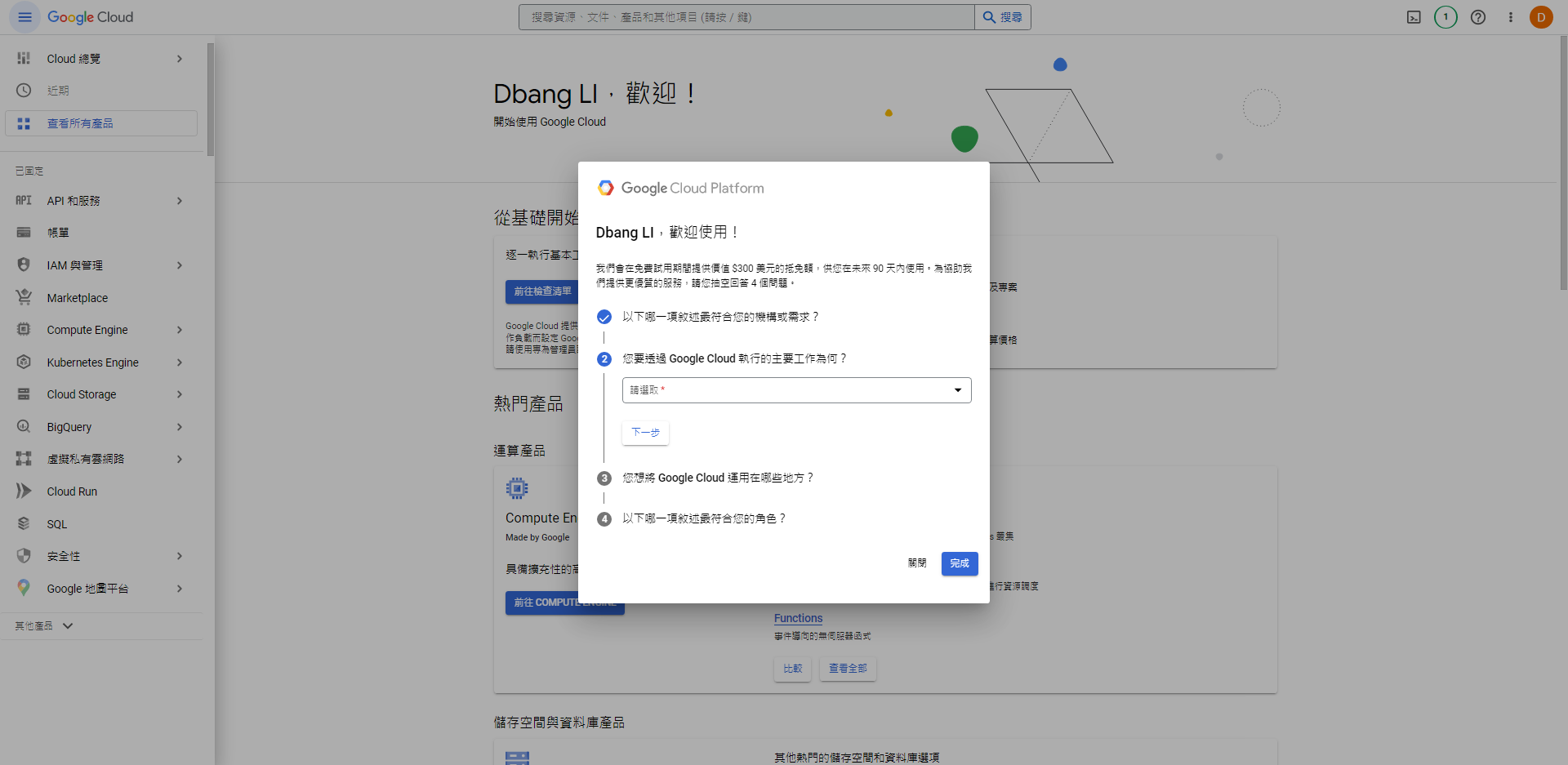
Task: Open the user account avatar D
Action: [1541, 17]
